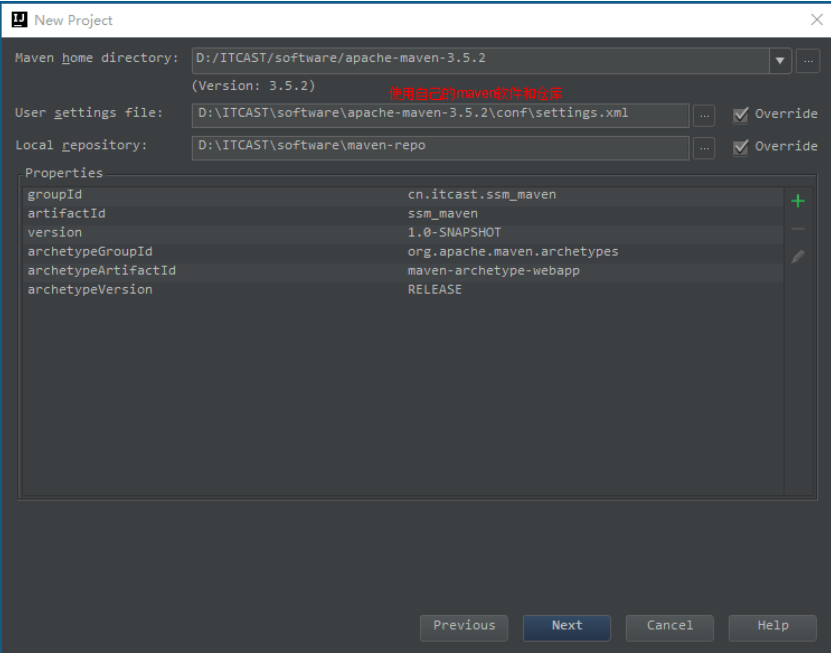Viewport: 831px width, 653px height.
Task: Click value maven-archetype-webapp
Action: click(493, 271)
